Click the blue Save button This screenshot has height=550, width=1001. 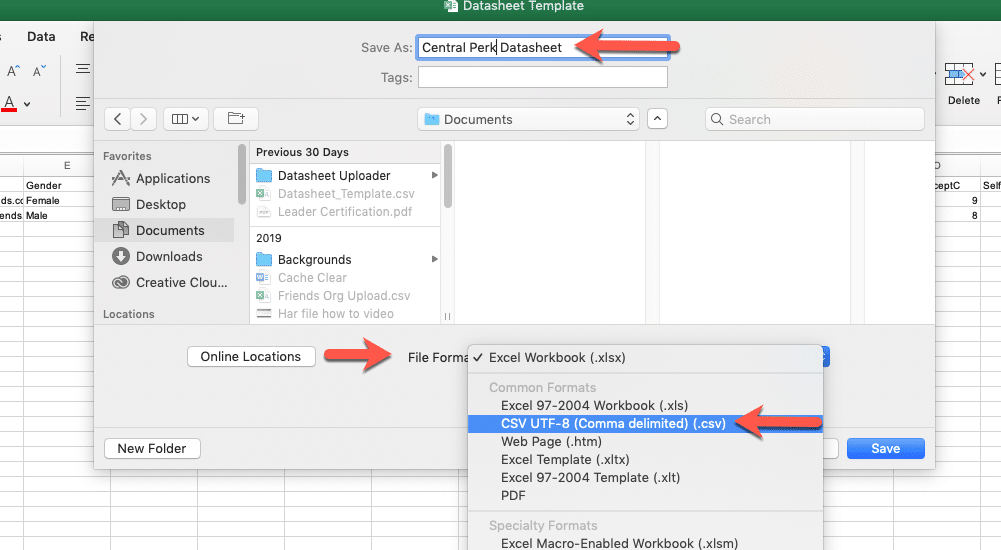(x=885, y=449)
